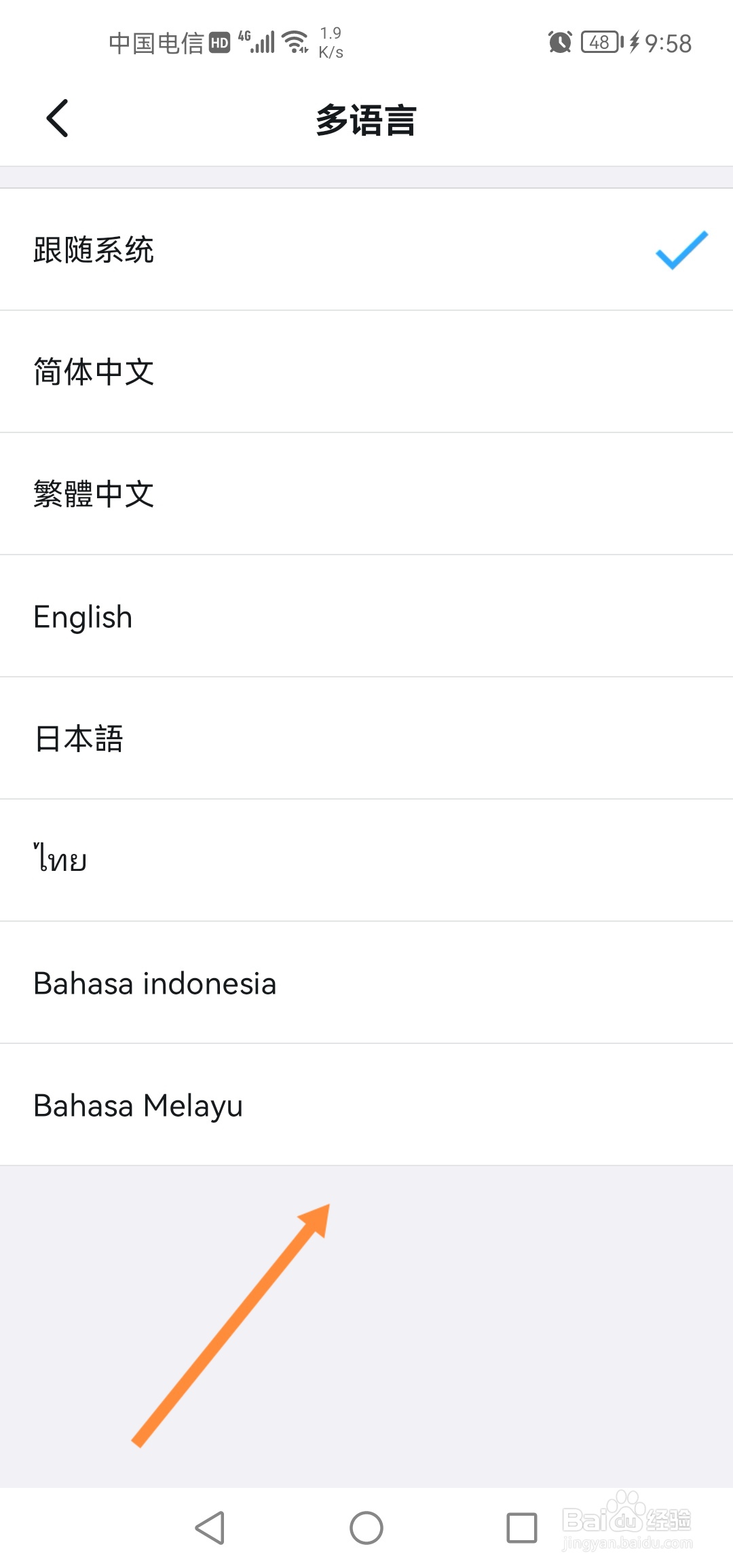
Task: Choose 日本語 from language list
Action: [x=79, y=739]
